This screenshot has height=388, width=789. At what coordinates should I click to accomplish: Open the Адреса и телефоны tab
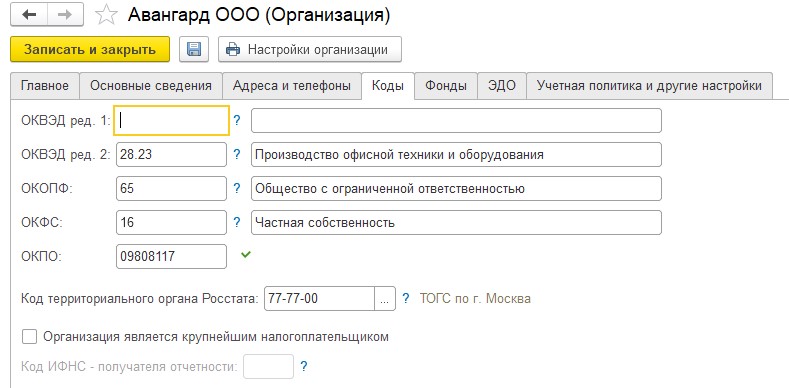tap(292, 86)
